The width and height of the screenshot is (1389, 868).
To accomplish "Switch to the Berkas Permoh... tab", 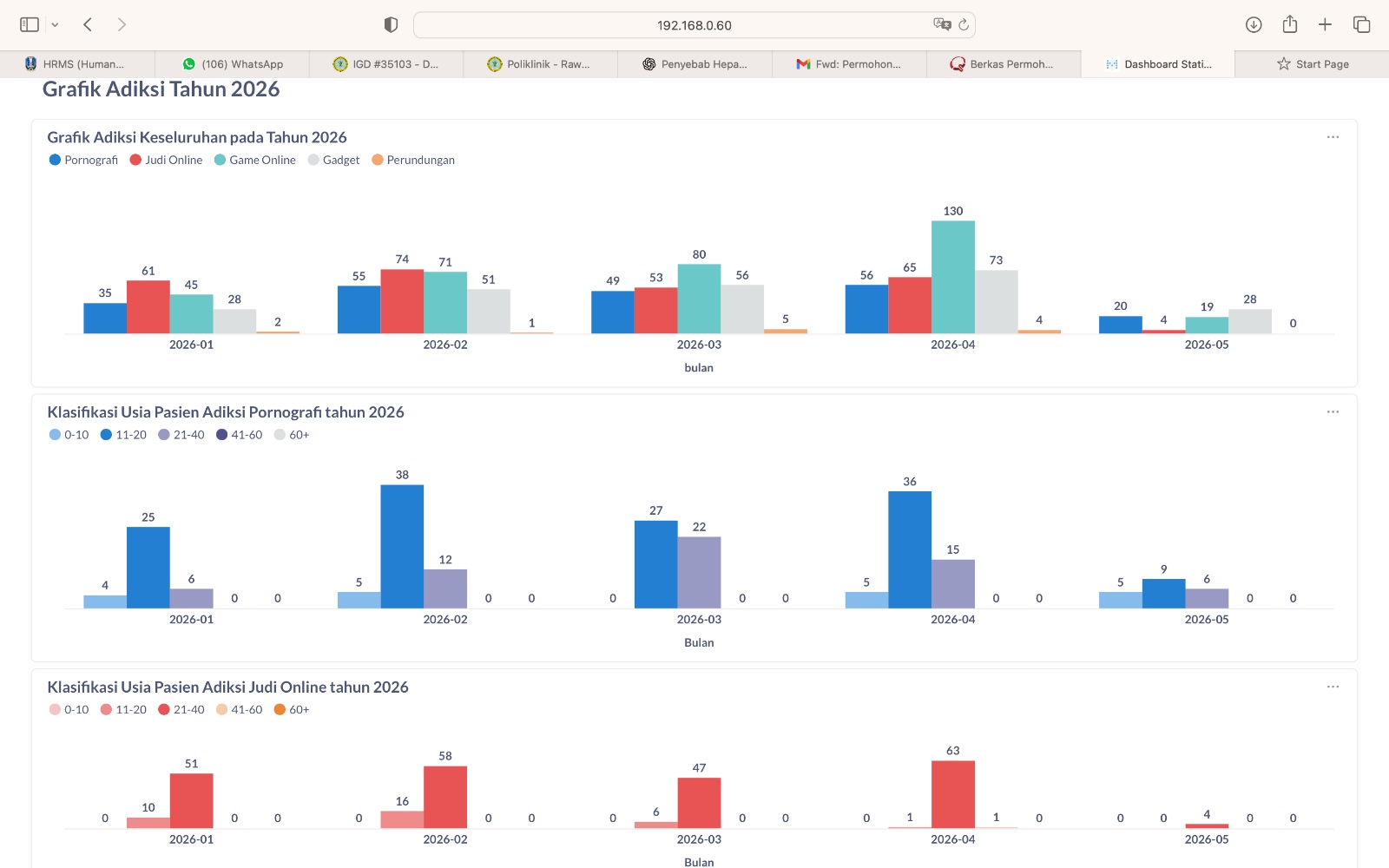I will point(1004,64).
